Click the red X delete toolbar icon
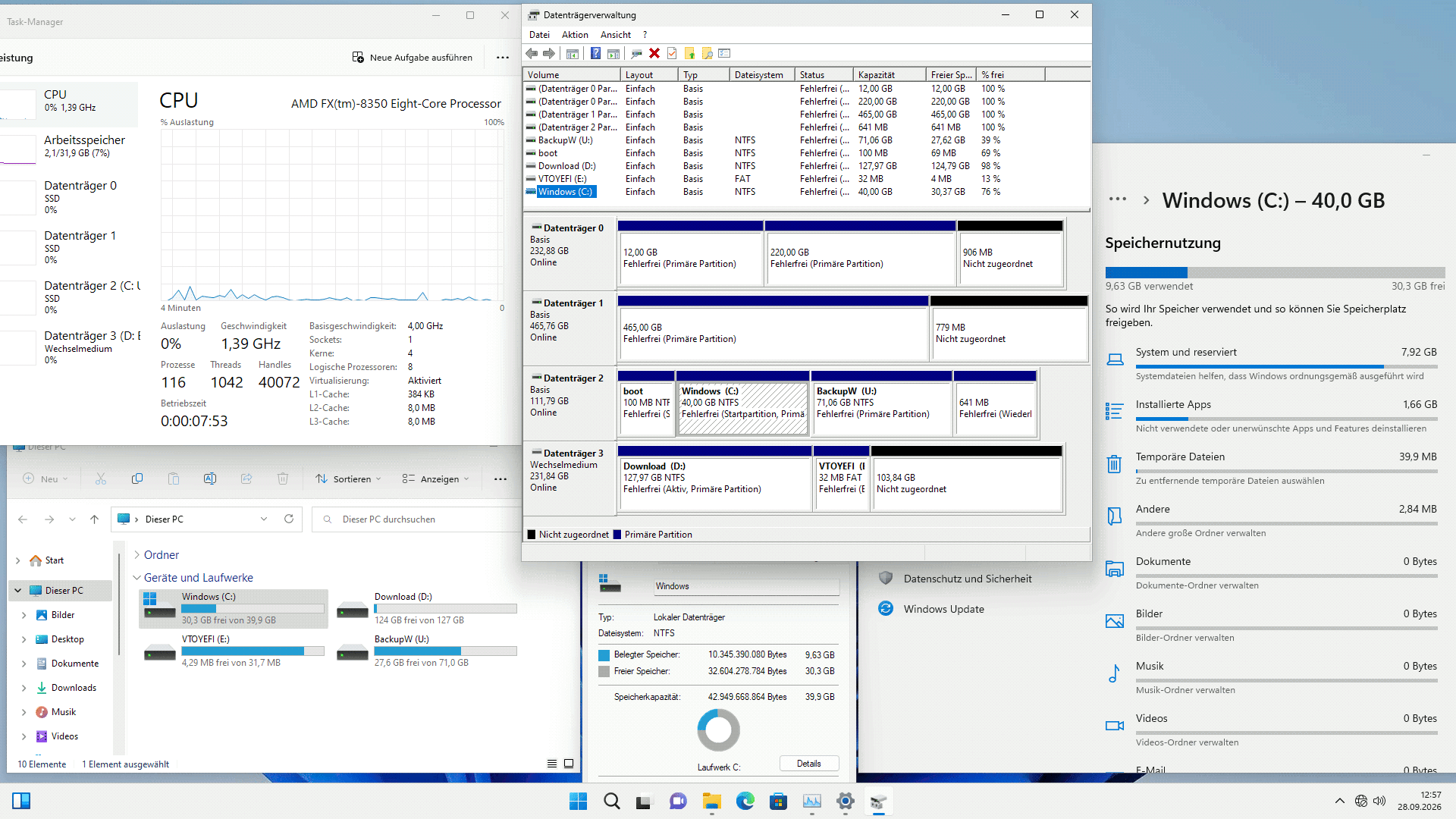This screenshot has width=1456, height=819. click(654, 54)
